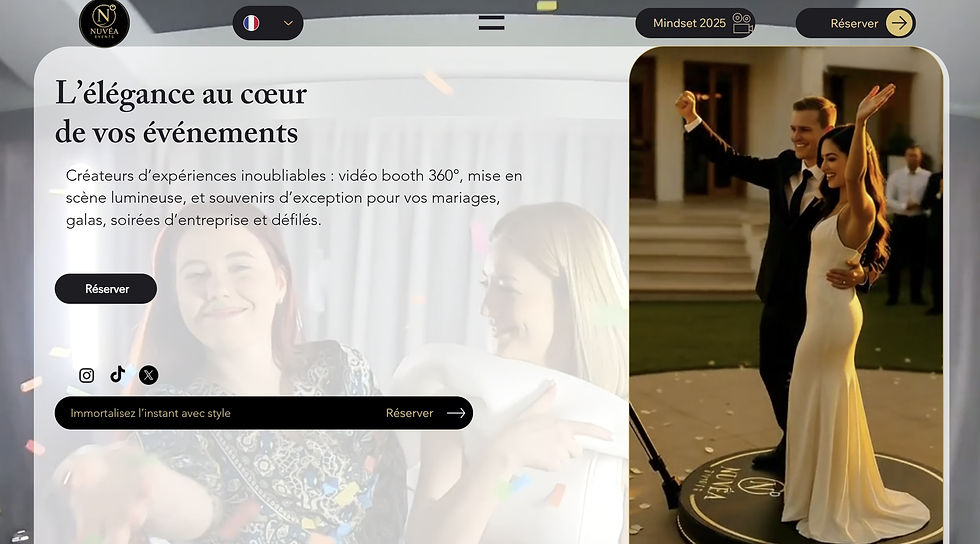Open the X social icon
This screenshot has width=980, height=544.
pos(148,375)
